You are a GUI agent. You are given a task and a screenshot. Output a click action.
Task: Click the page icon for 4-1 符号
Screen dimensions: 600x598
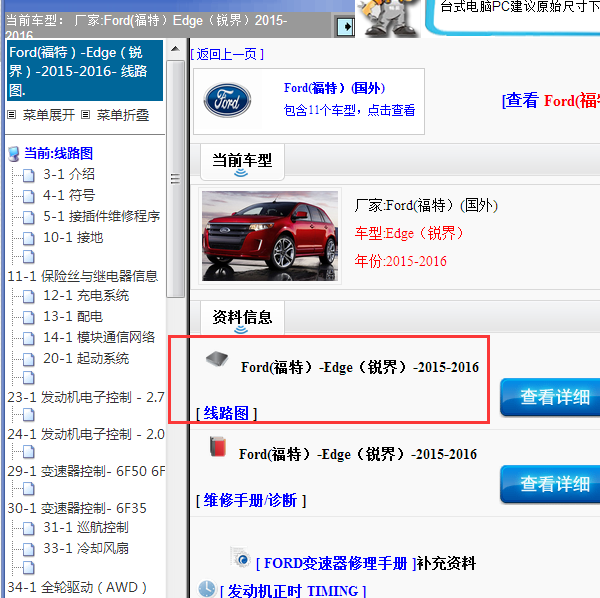[29, 196]
